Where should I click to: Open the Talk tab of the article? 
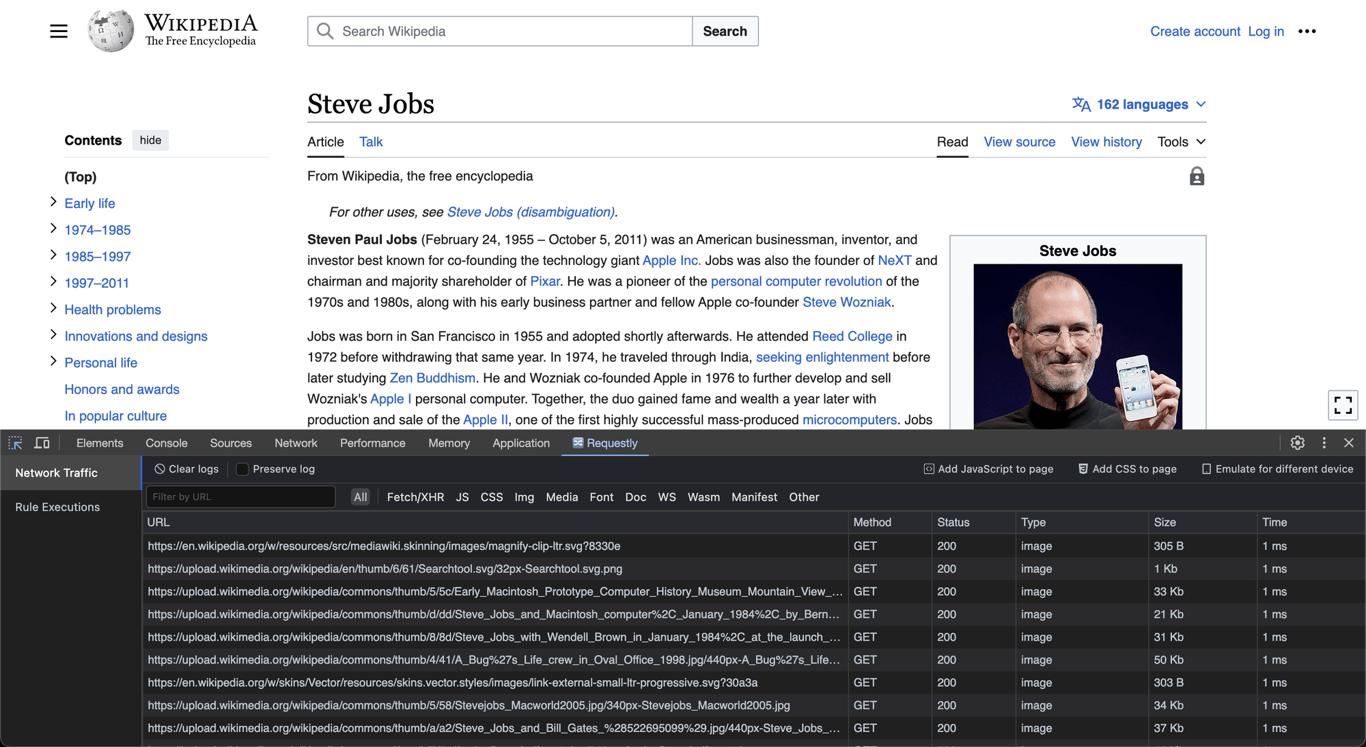coord(371,142)
